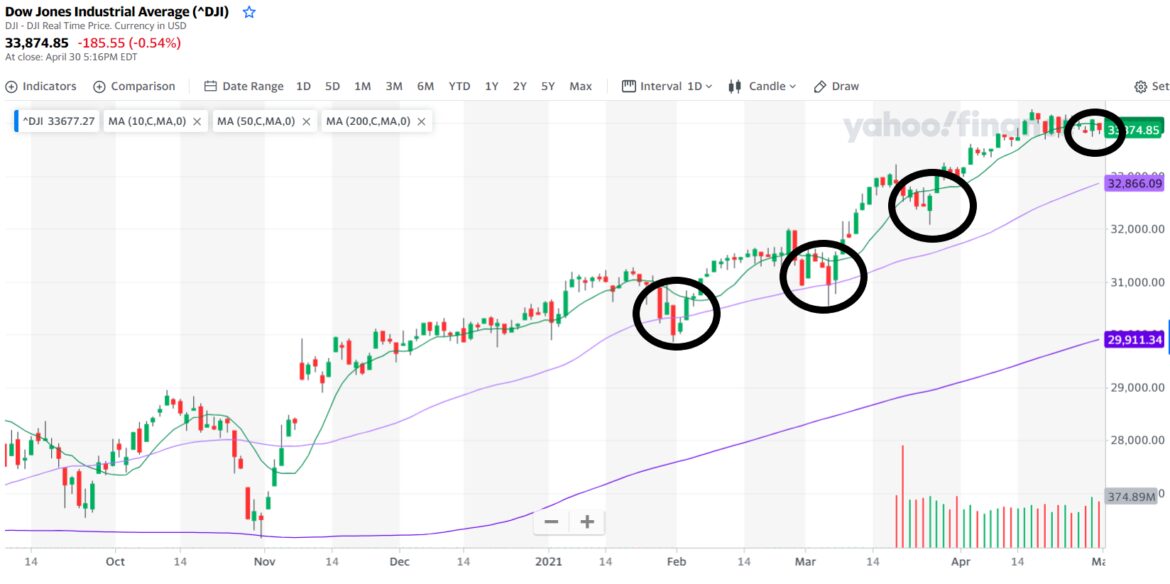Zoom in using the plus icon

click(586, 521)
